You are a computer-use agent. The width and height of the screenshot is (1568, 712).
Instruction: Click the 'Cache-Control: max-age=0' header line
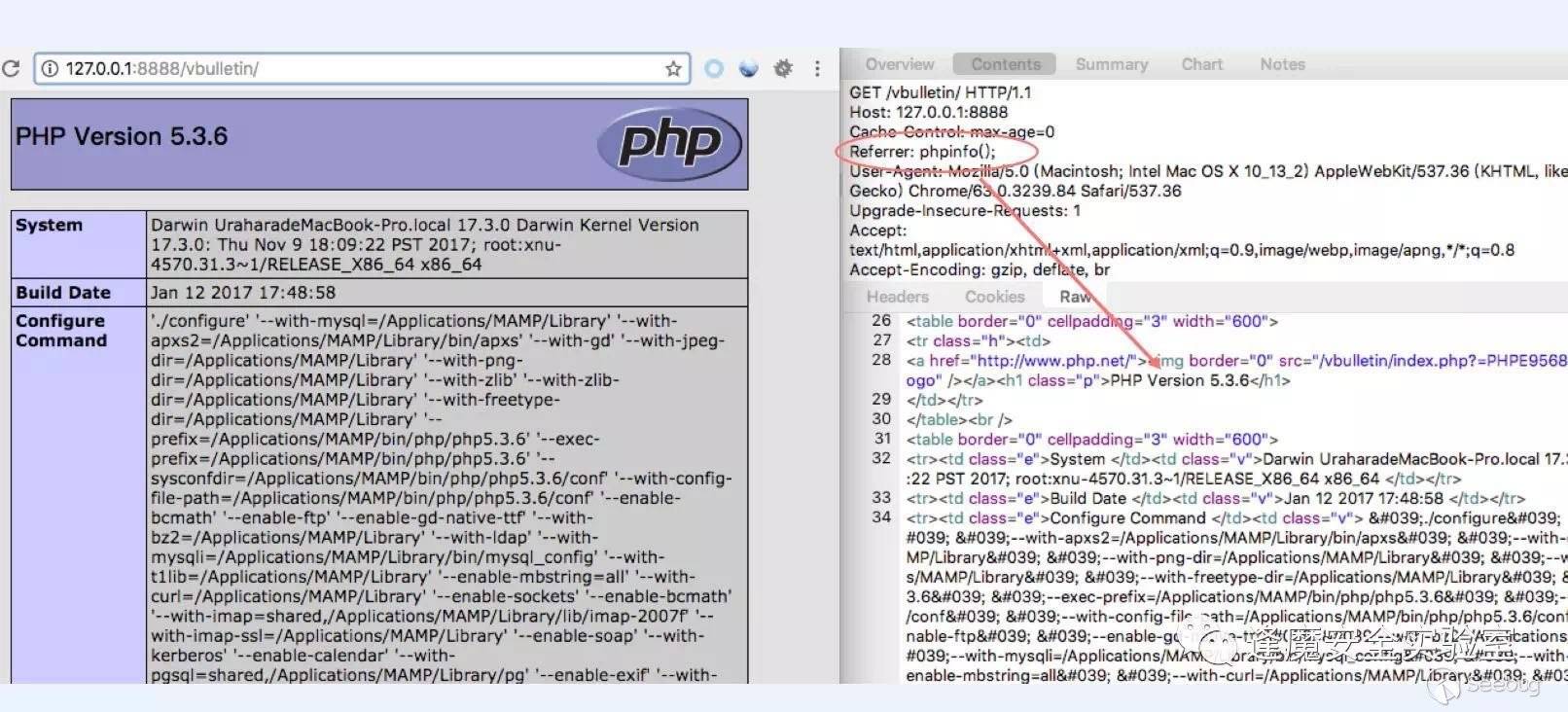tap(952, 131)
